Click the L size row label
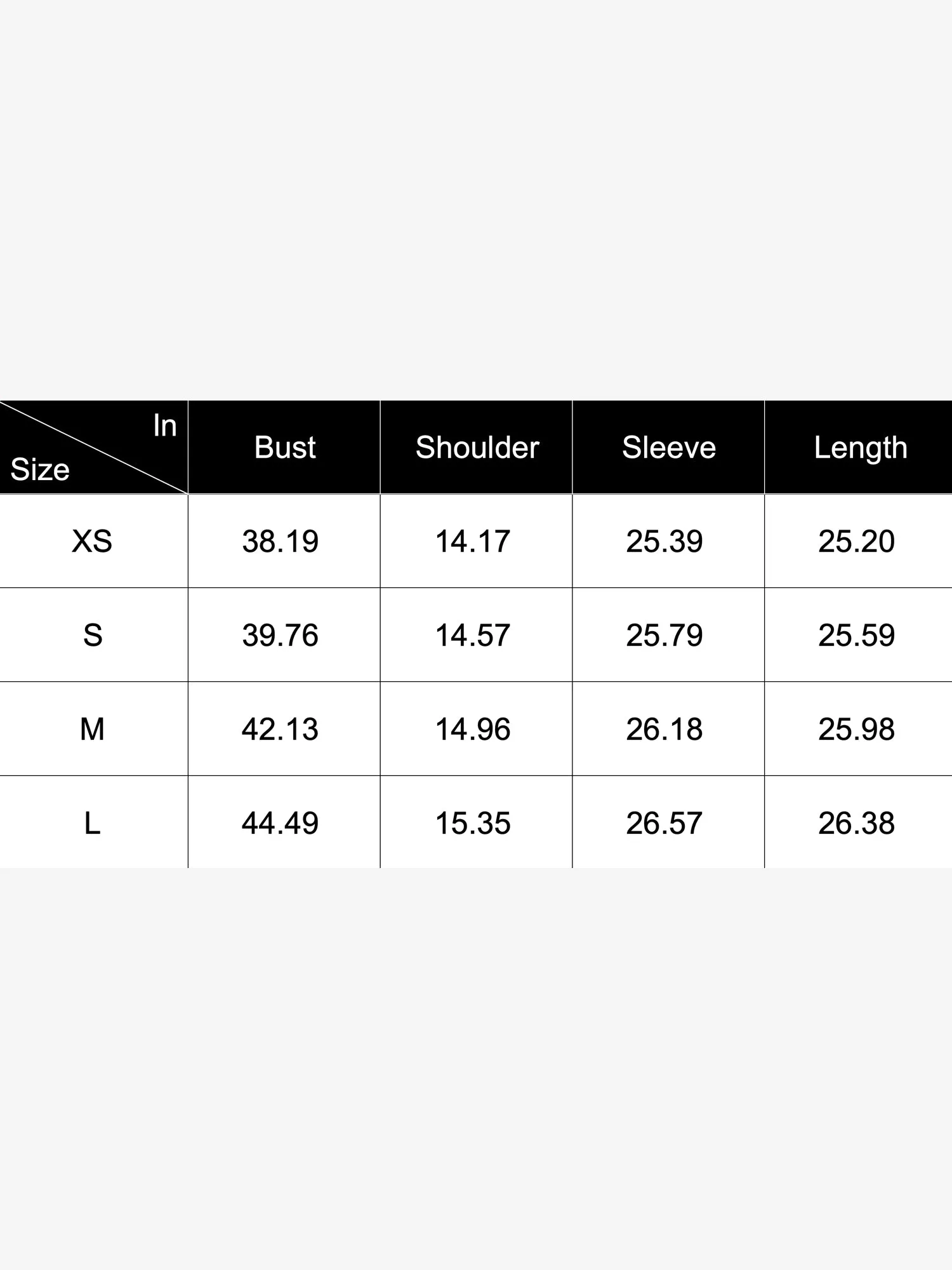952x1270 pixels. (x=93, y=824)
